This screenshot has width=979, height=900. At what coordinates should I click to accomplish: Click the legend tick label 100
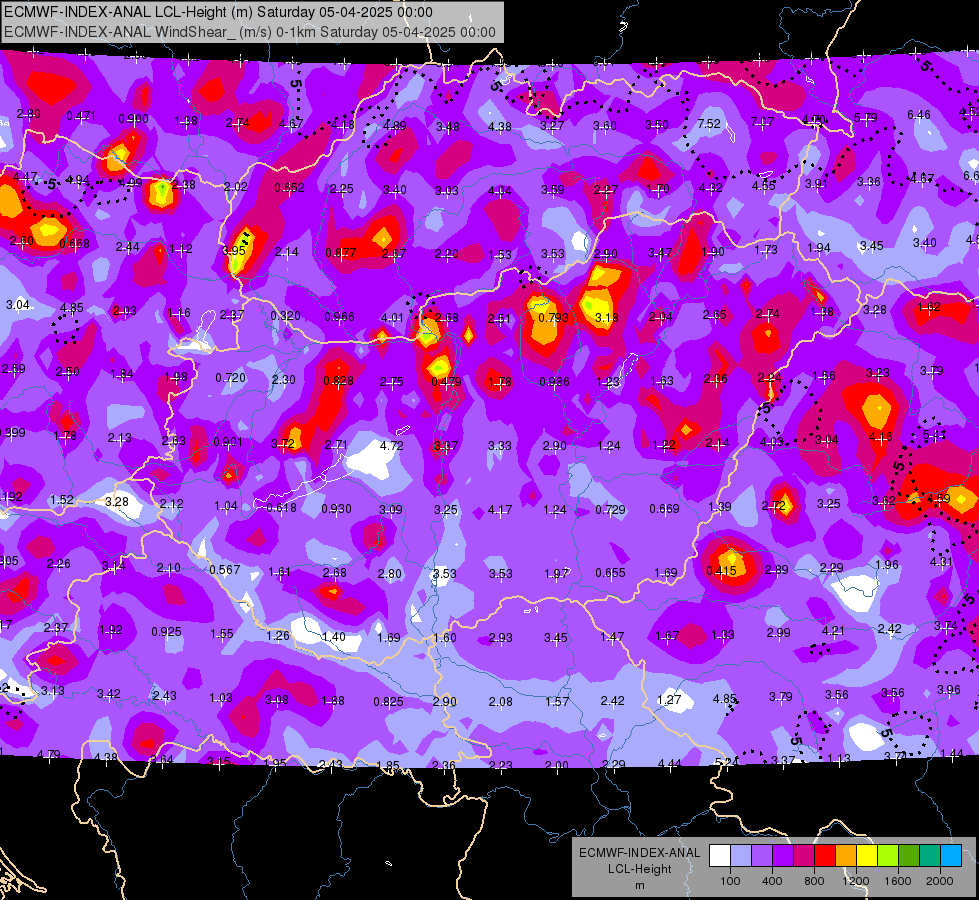[730, 881]
